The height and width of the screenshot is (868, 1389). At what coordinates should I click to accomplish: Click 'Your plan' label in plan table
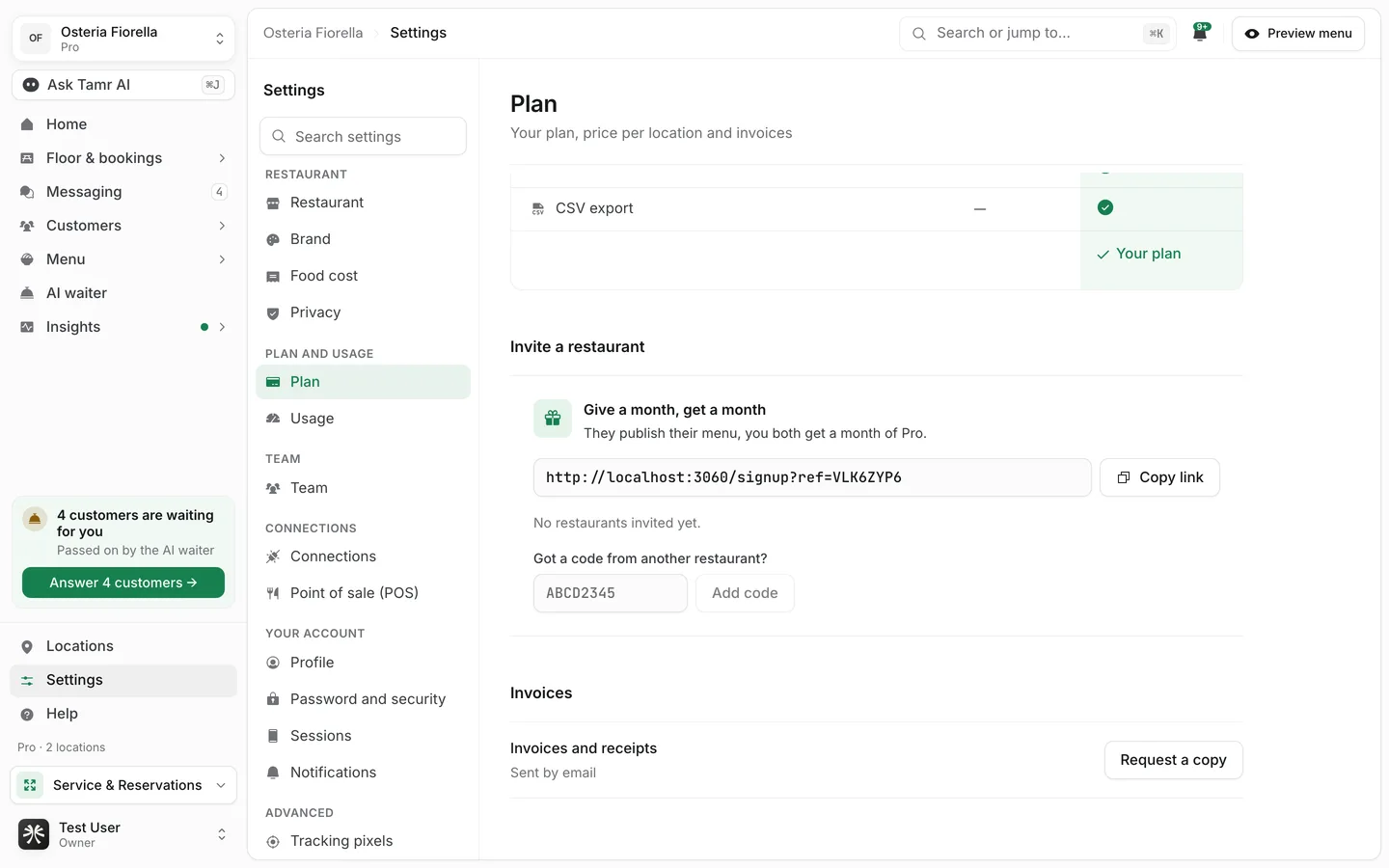click(x=1148, y=254)
